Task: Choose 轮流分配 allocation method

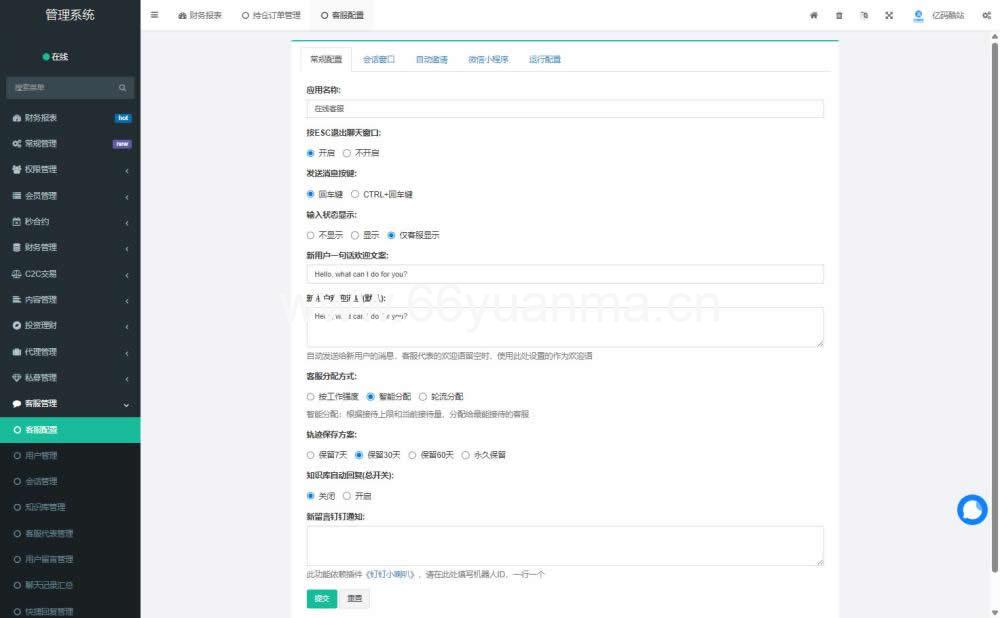Action: (423, 397)
